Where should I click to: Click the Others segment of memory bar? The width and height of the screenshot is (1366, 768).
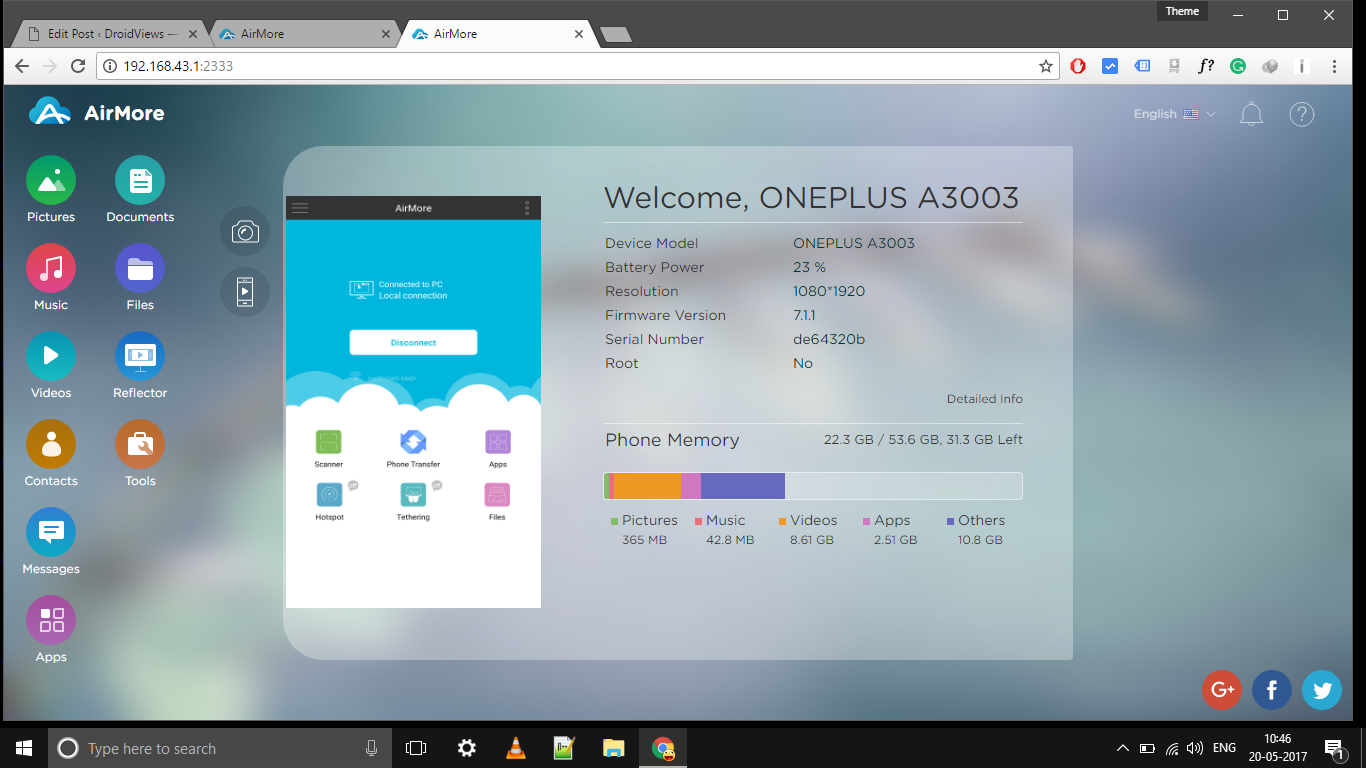point(743,486)
